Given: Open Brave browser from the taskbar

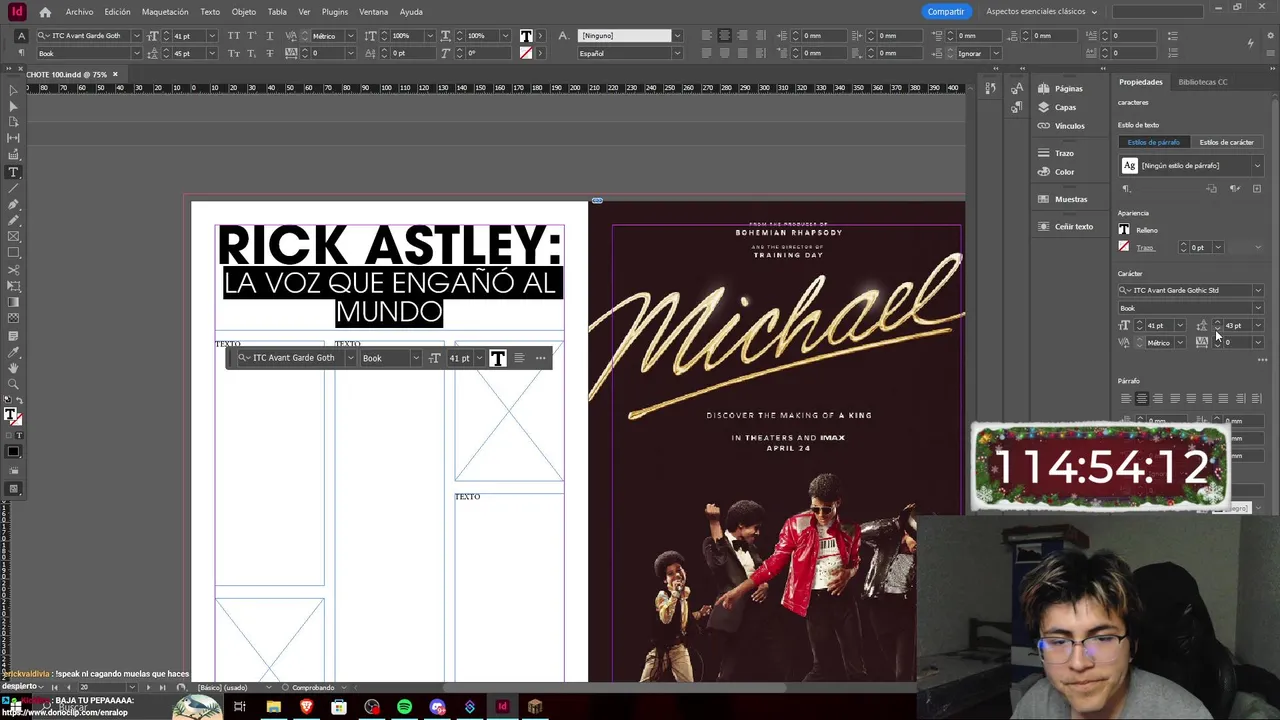Looking at the screenshot, I should [306, 707].
